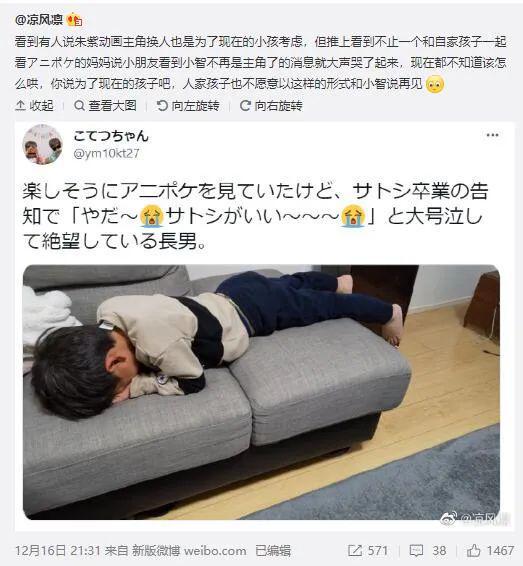Open the こてつちゃん display name
Image resolution: width=523 pixels, height=566 pixels.
pos(111,136)
